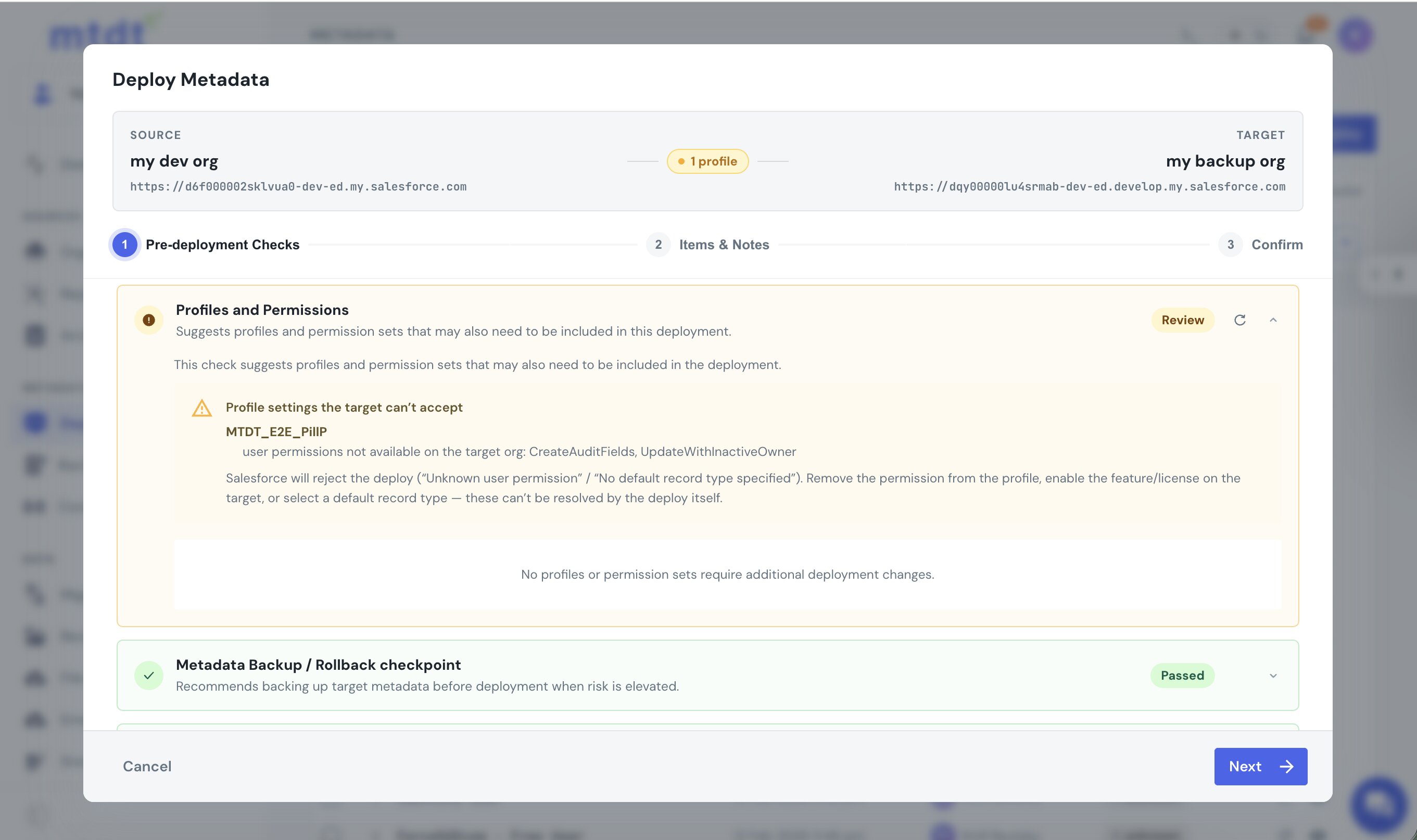Click the triangle warning icon beside Profile settings
This screenshot has height=840, width=1417.
coord(201,408)
